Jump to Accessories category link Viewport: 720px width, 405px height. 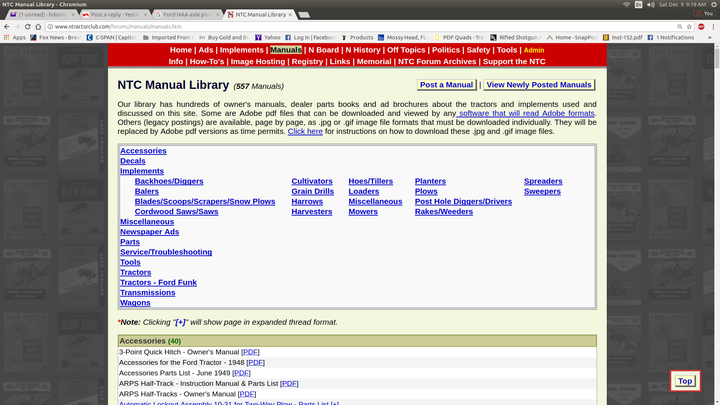pos(143,151)
